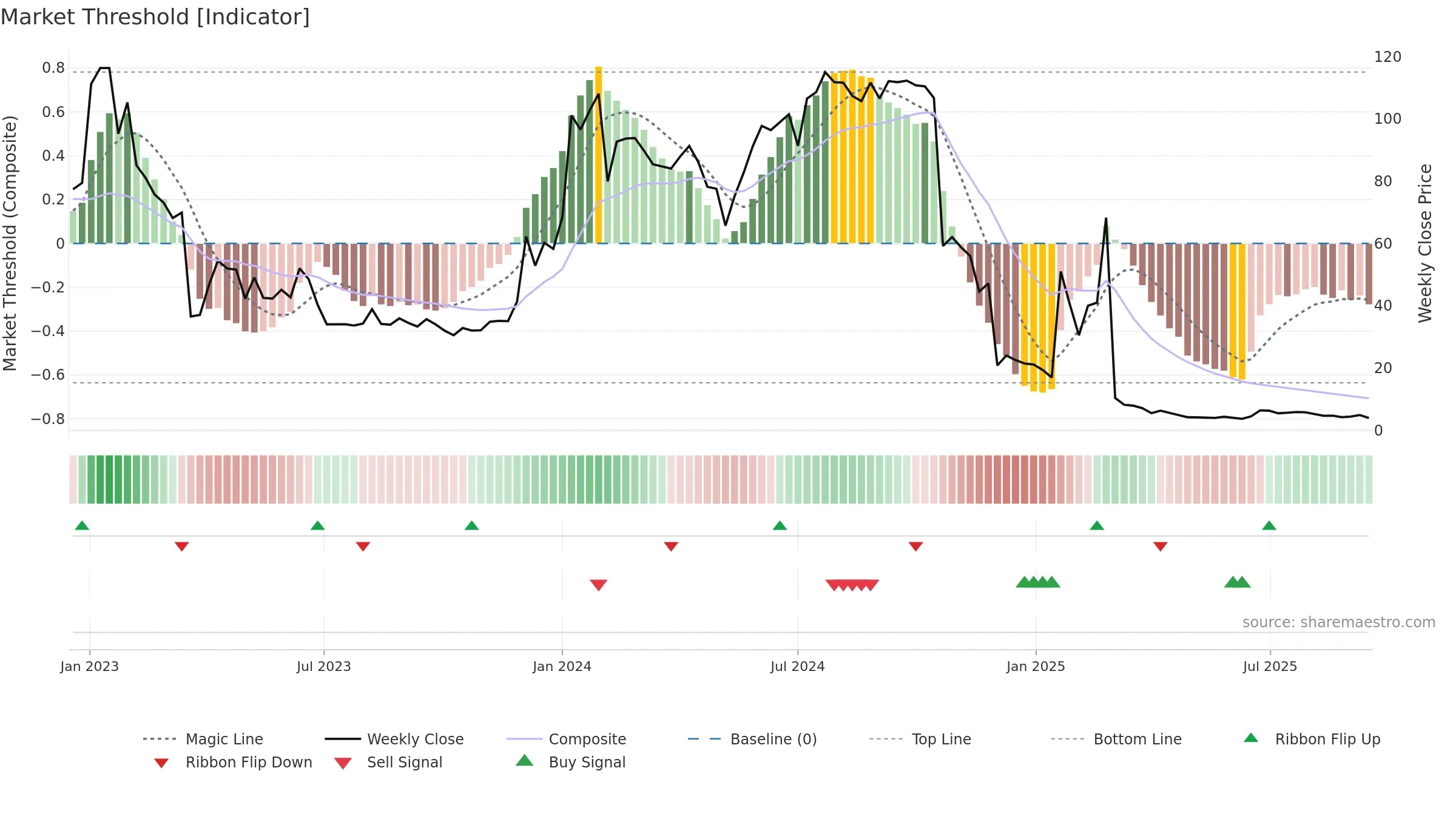Click the first green Ribbon Flip Up marker near Jan 2023

82,525
